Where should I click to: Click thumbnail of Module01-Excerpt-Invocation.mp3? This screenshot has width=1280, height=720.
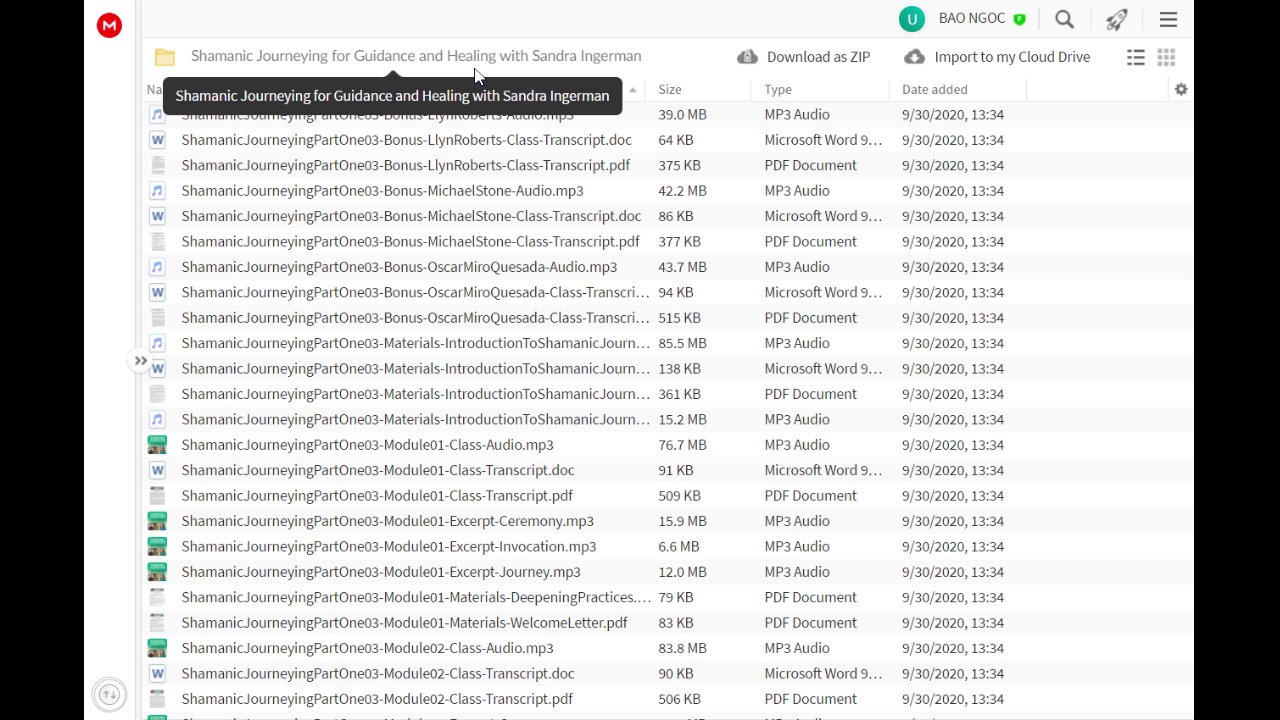pos(157,546)
